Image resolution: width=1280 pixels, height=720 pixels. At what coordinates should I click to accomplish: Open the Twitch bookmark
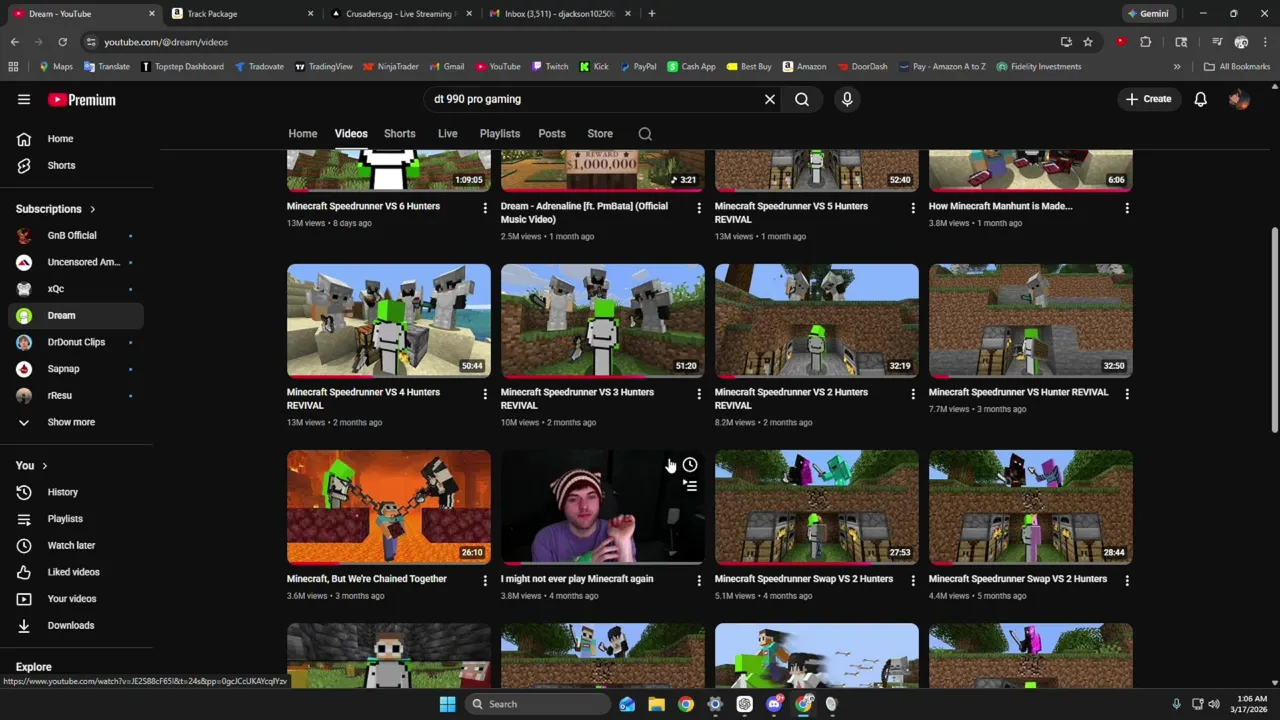click(x=550, y=67)
